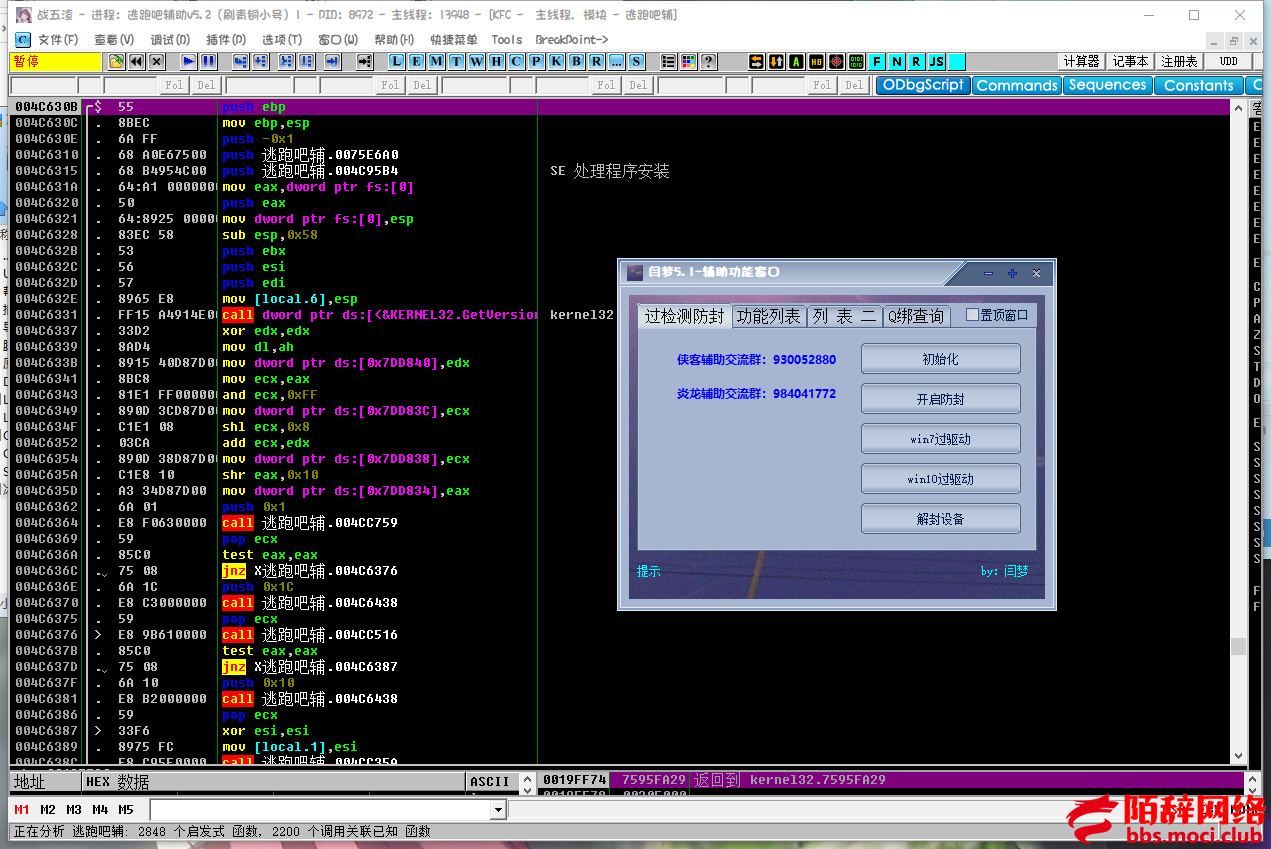The image size is (1271, 849).
Task: Go to address with the arrow icon
Action: (364, 61)
